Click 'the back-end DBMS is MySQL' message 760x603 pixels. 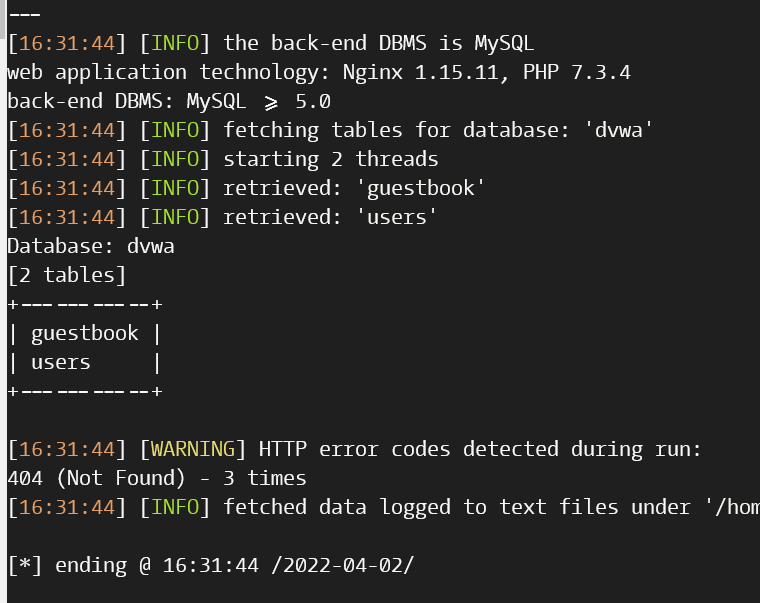click(379, 43)
